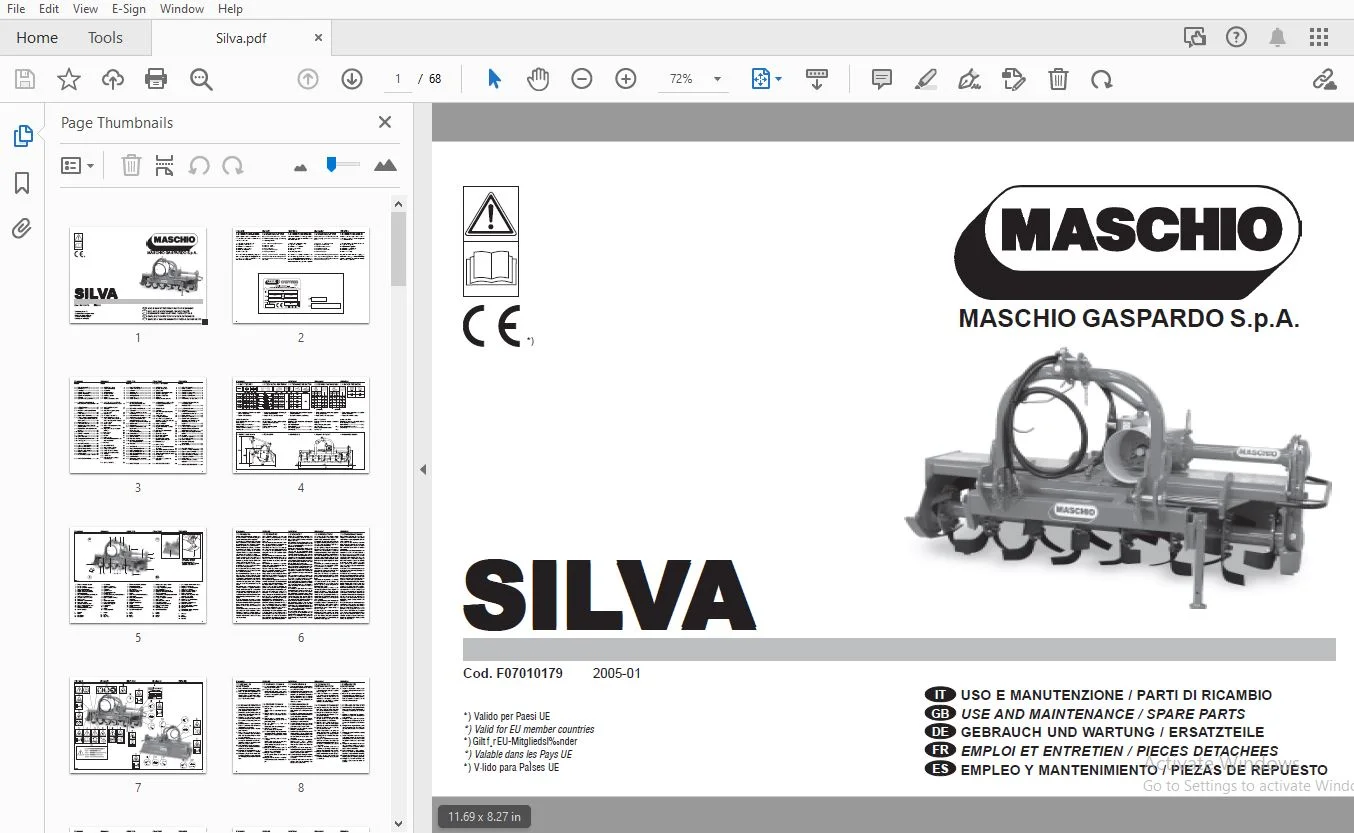Close the Page Thumbnails panel

[x=385, y=122]
